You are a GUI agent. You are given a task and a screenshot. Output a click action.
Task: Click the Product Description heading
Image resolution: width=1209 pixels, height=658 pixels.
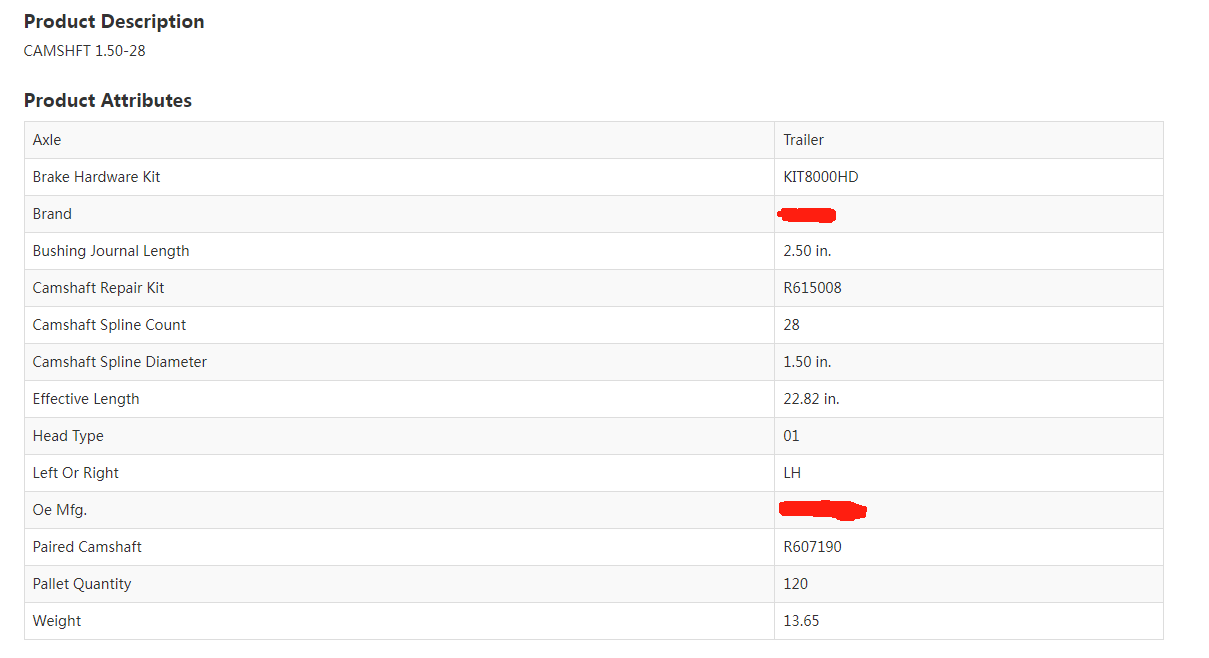pos(114,22)
